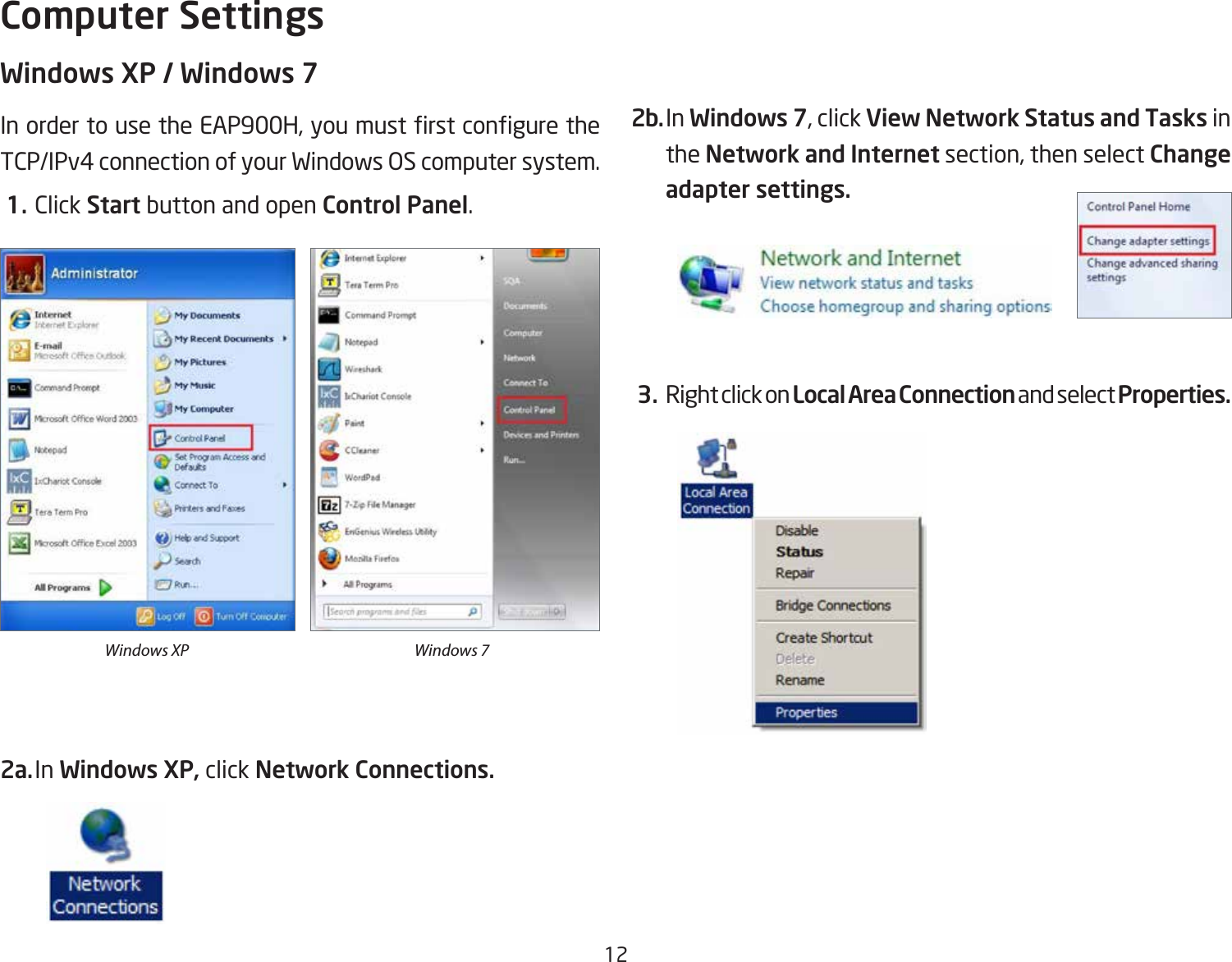
Task: Expand Notepad jump list arrow in Windows 7
Action: coord(482,341)
